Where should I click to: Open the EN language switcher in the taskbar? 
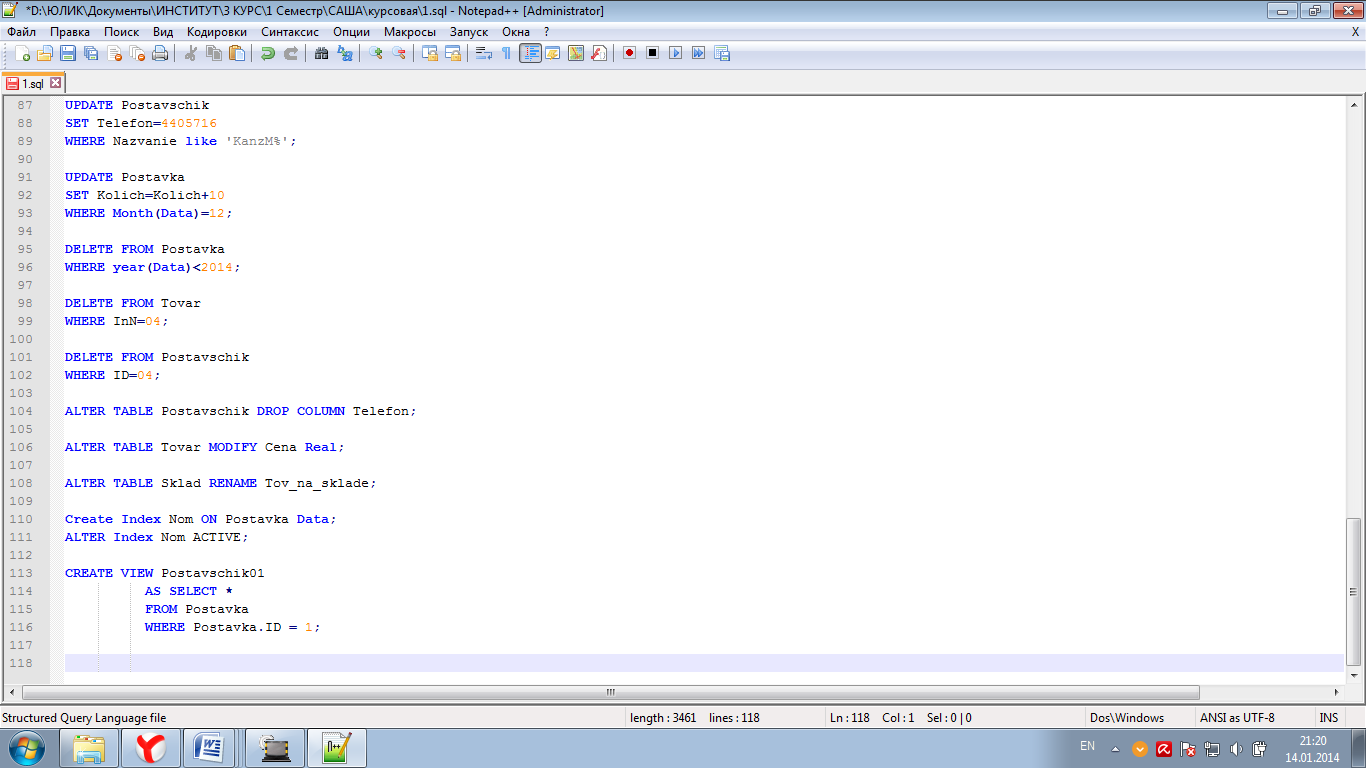click(1087, 747)
